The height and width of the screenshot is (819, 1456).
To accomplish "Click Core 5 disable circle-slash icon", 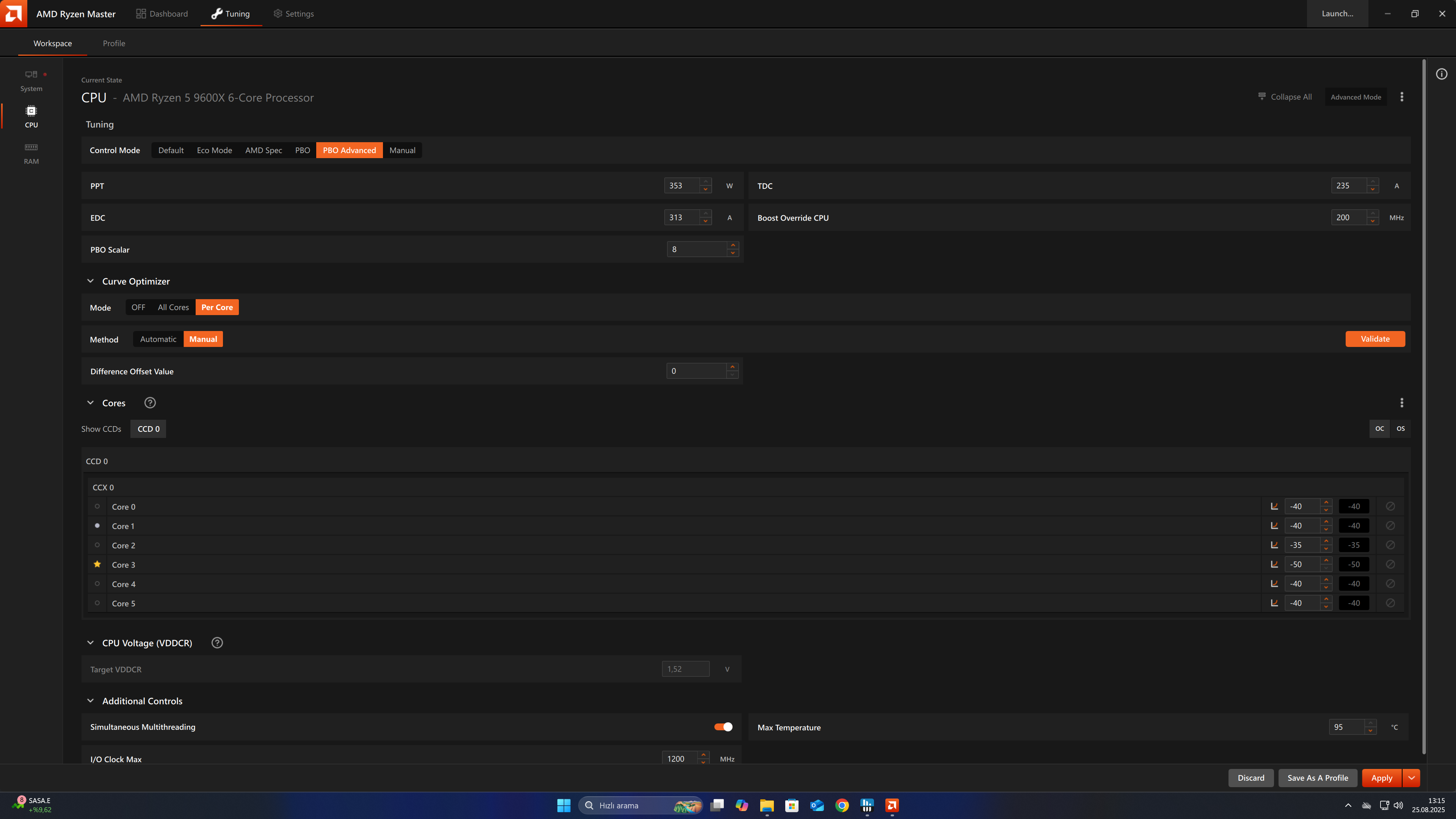I will tap(1390, 603).
